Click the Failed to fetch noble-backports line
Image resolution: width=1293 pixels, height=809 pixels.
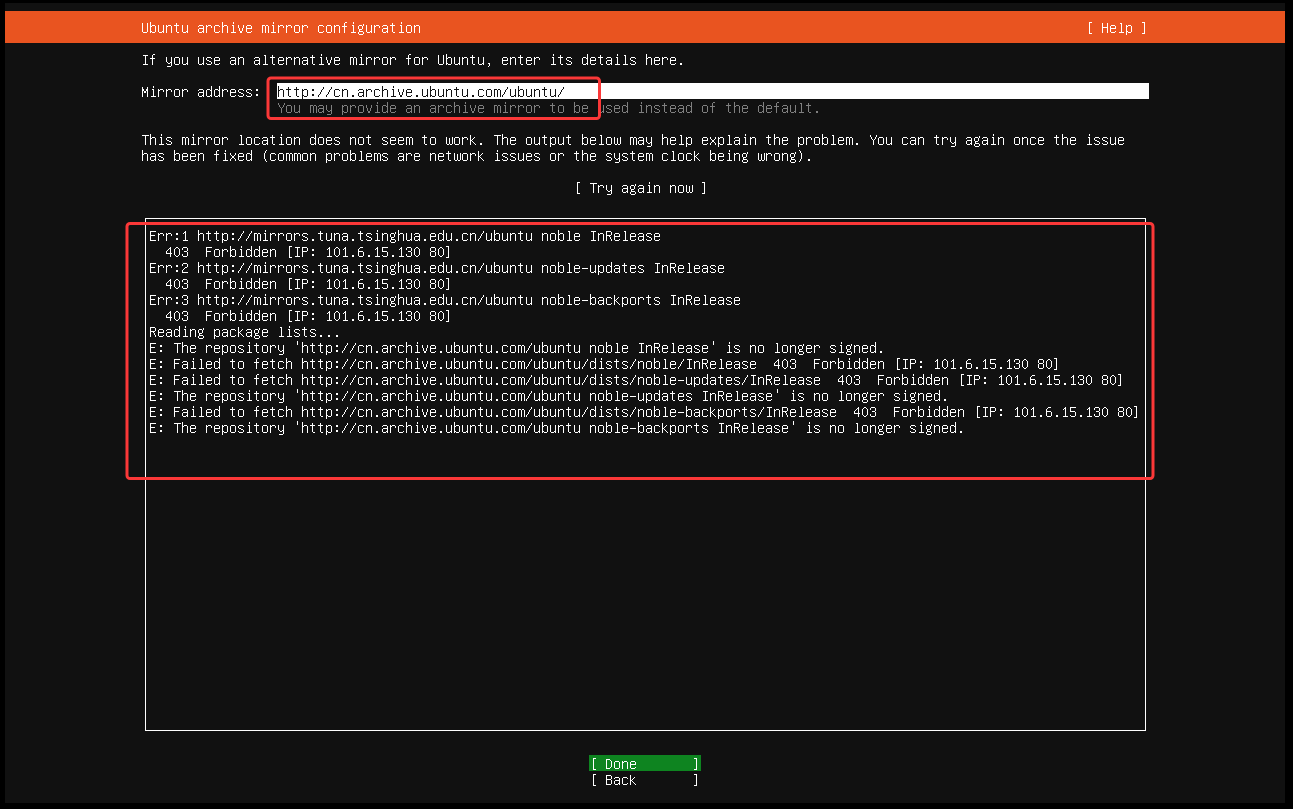click(x=643, y=412)
